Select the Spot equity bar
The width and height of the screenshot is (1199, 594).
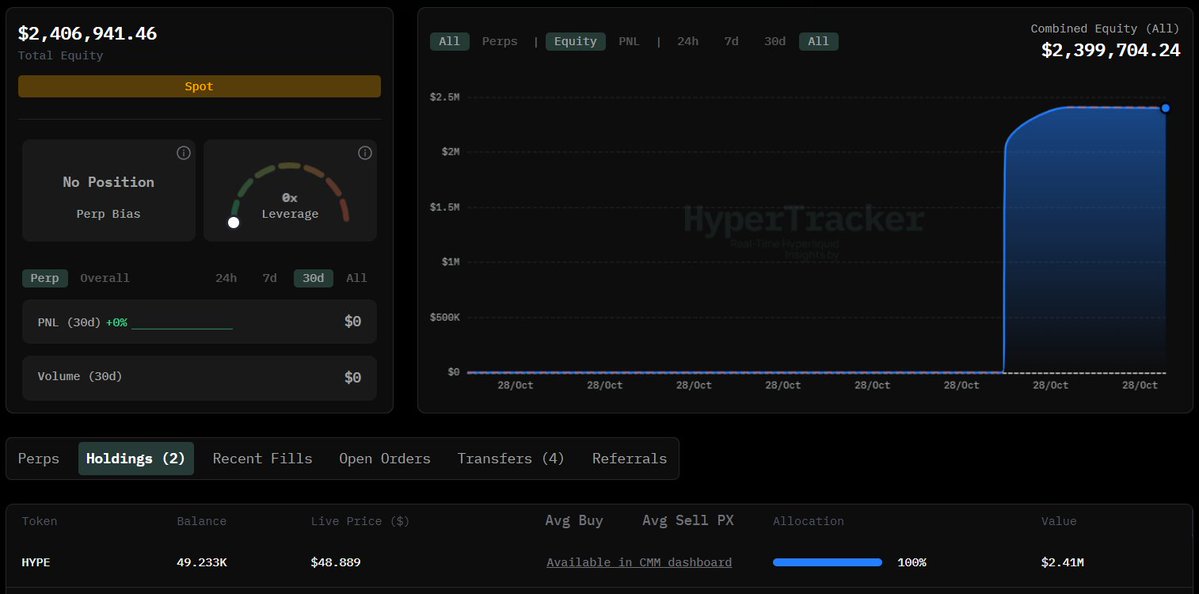point(199,86)
